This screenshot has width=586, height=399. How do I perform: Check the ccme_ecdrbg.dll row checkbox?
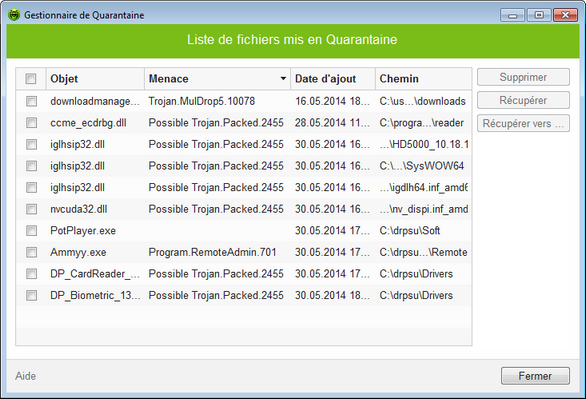click(31, 123)
